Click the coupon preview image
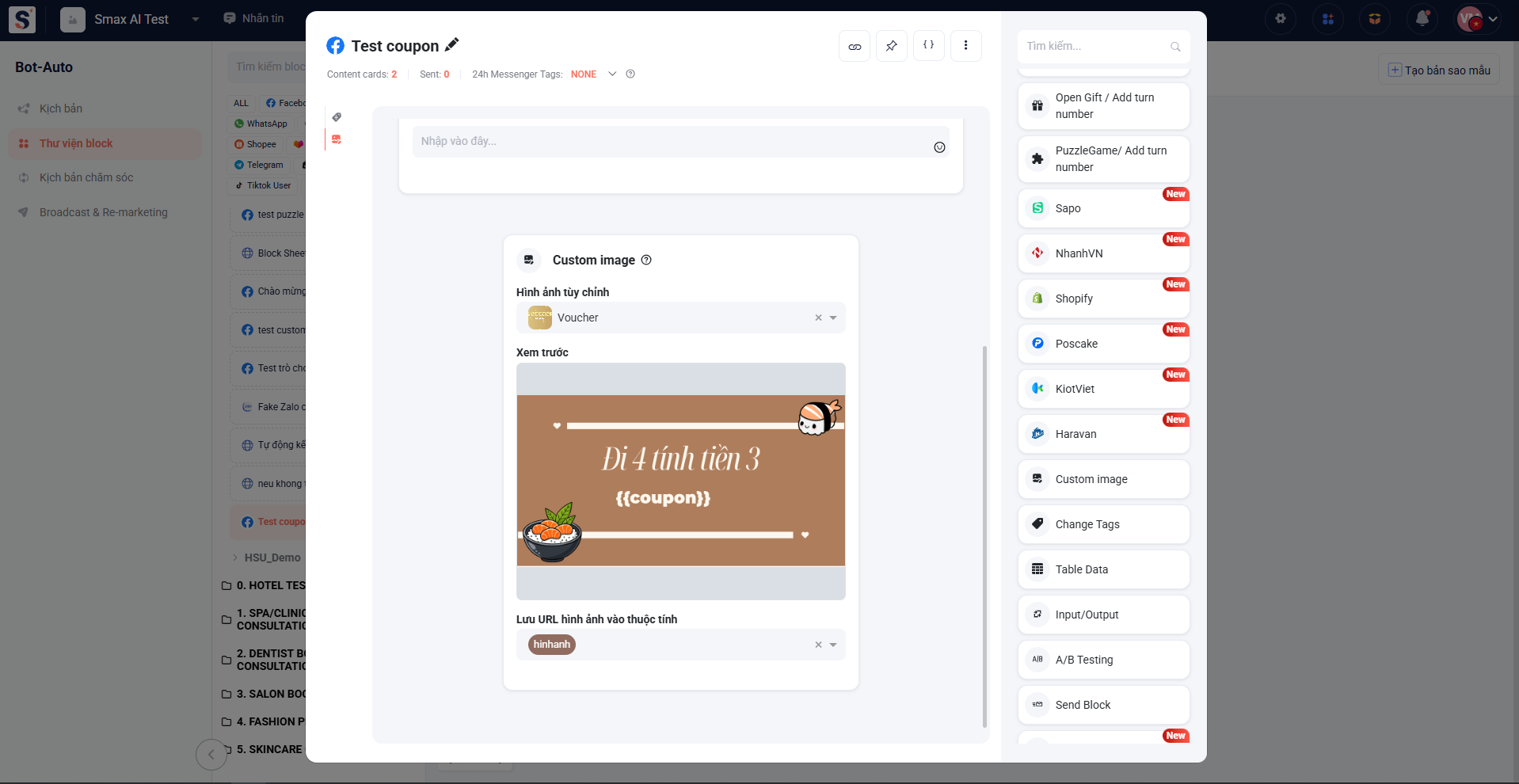Screen dimensions: 1519x784 pyautogui.click(x=680, y=481)
